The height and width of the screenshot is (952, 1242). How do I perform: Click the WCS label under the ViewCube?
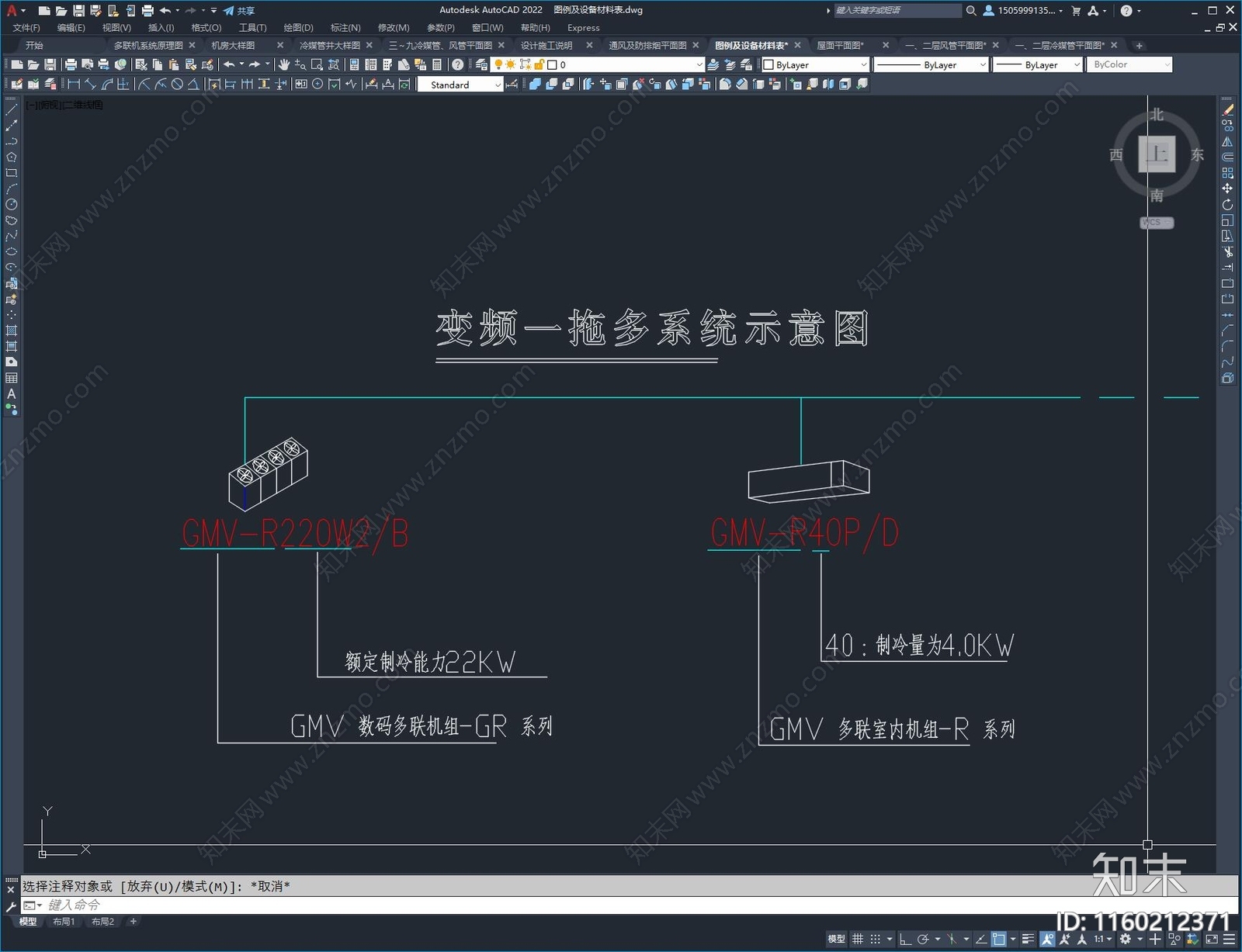pyautogui.click(x=1156, y=223)
